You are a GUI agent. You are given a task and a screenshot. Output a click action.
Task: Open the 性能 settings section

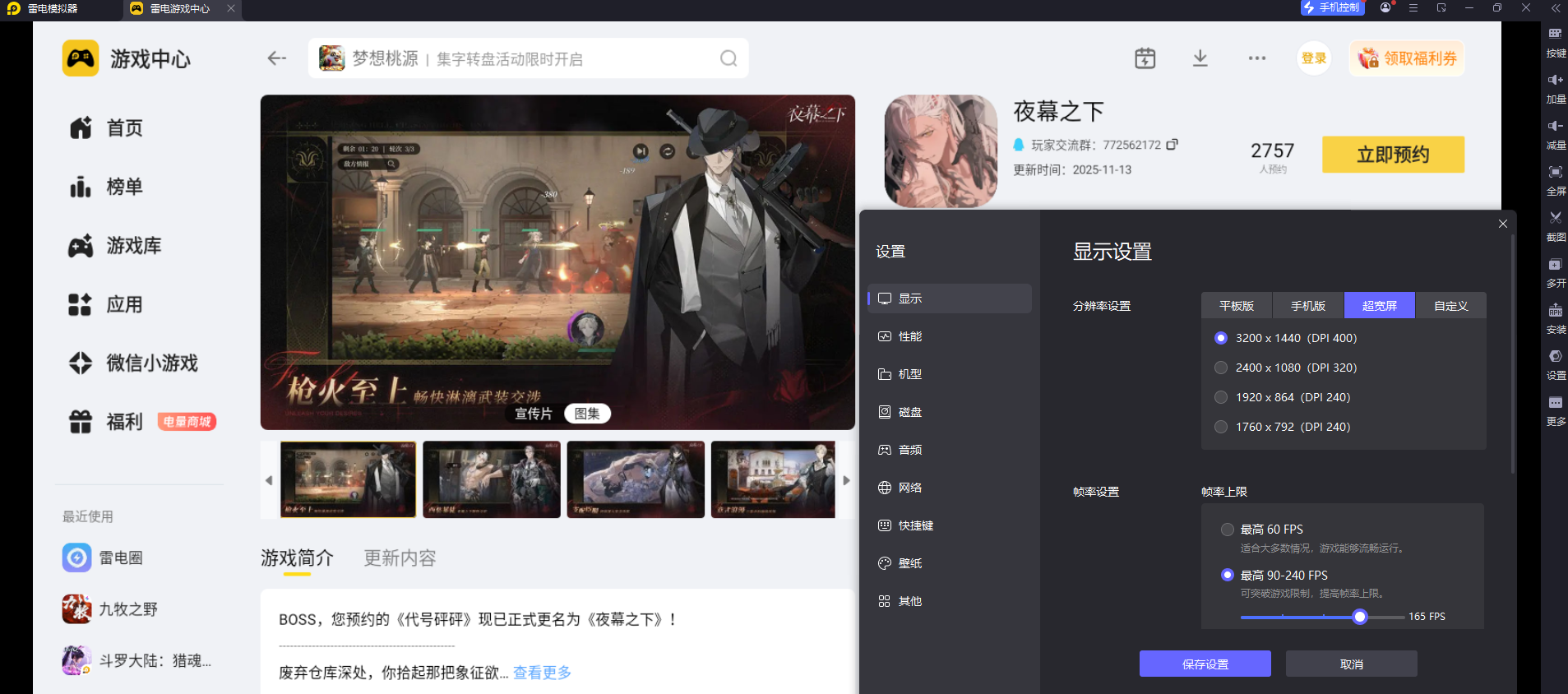coord(950,336)
